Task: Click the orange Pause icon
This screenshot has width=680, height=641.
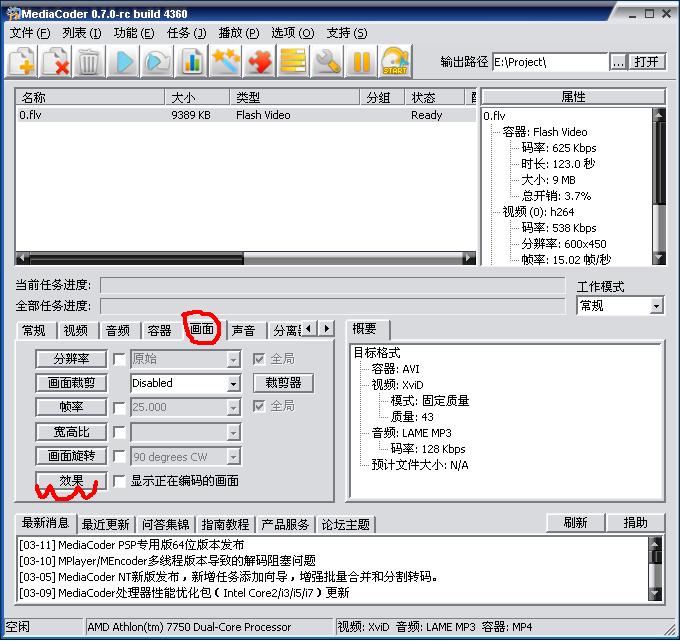Action: [x=360, y=62]
